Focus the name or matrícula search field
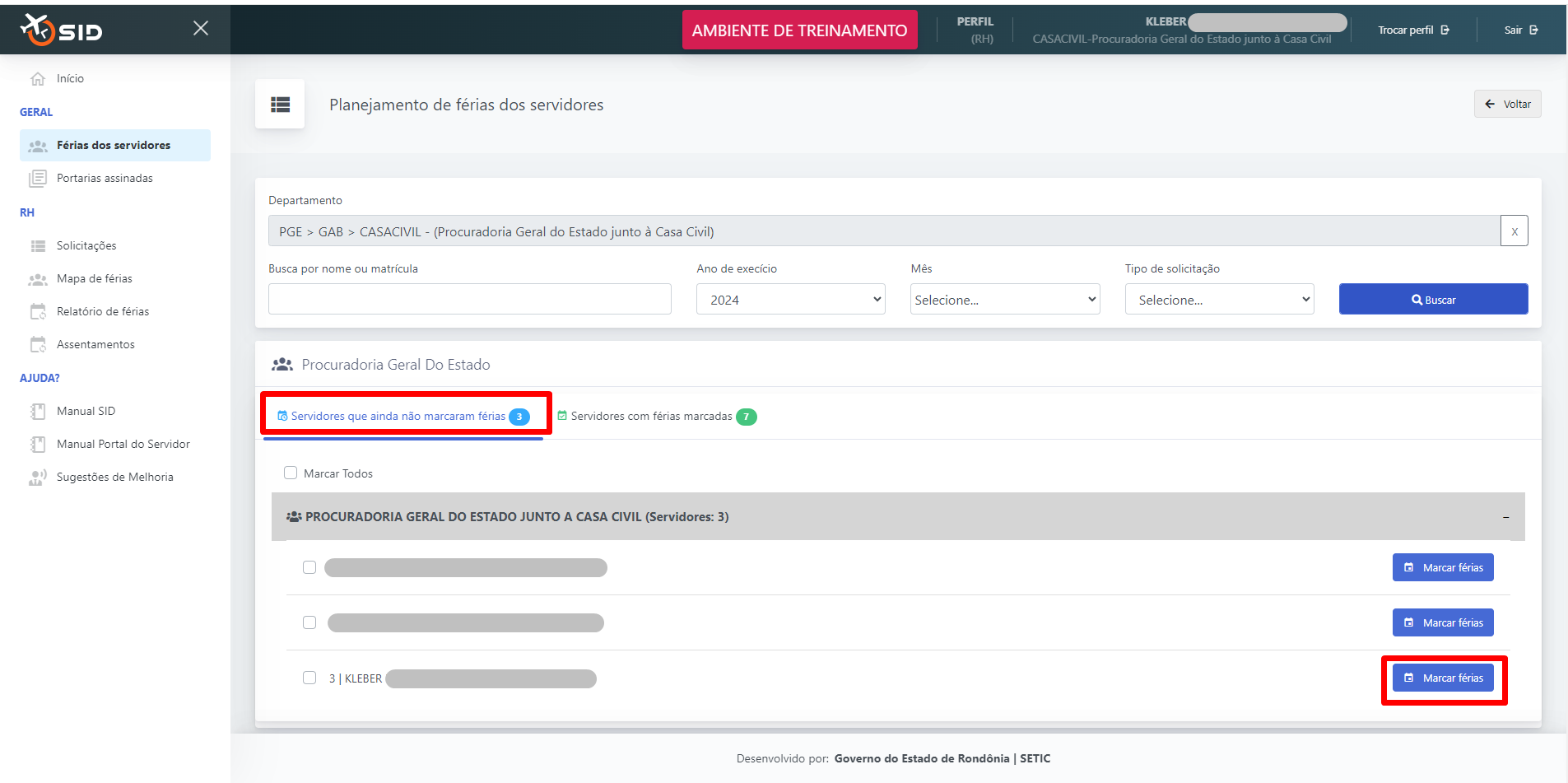Screen dimensions: 1568x783 point(469,300)
